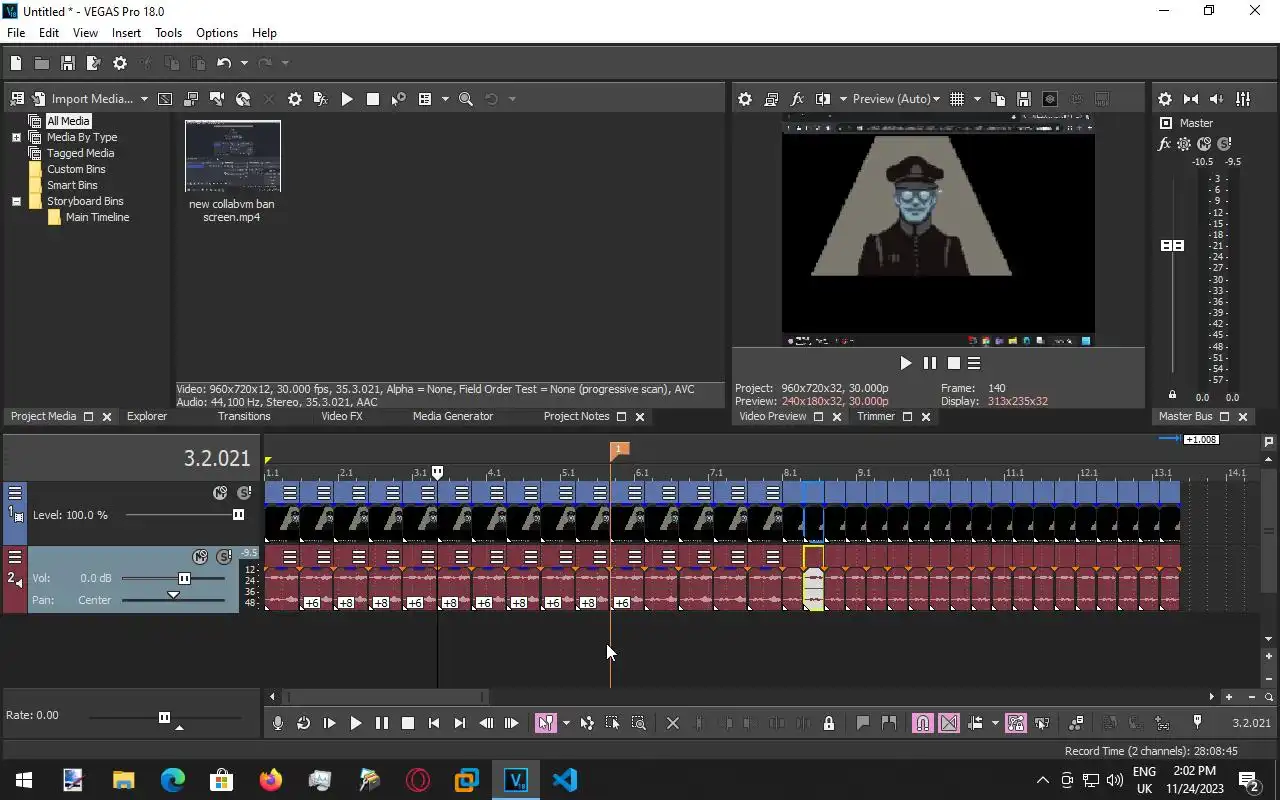This screenshot has width=1280, height=800.
Task: Open the Video Preview settings gear
Action: point(745,99)
